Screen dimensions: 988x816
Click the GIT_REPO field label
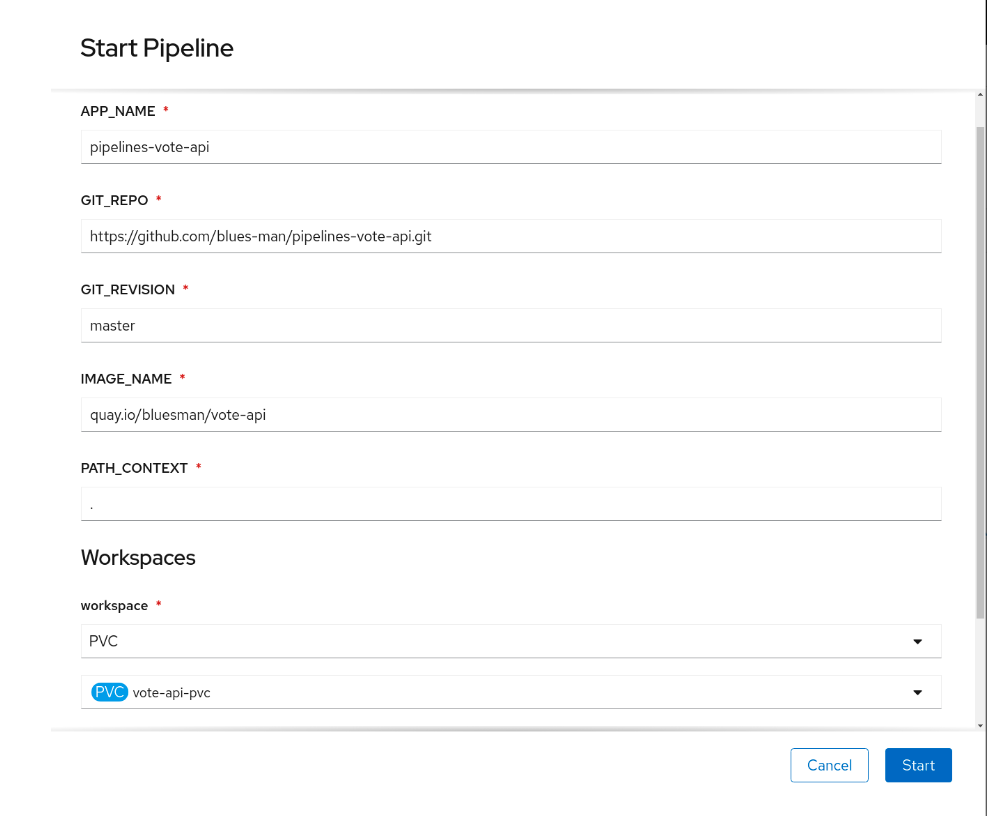pos(114,200)
